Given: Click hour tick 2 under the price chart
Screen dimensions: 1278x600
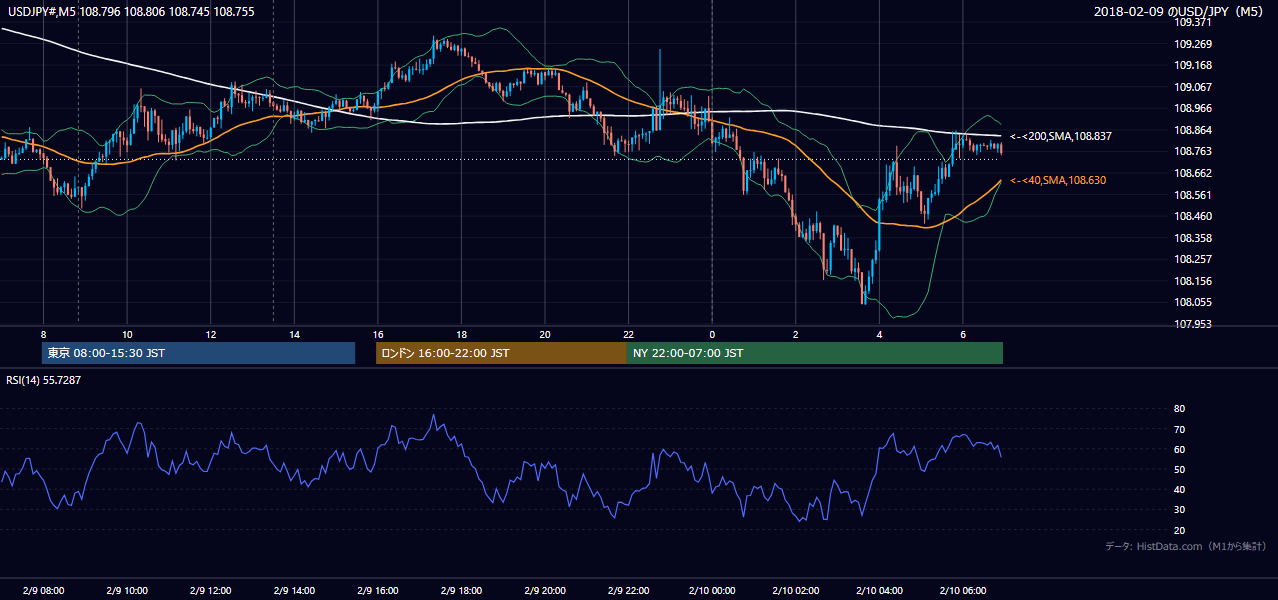Looking at the screenshot, I should (x=795, y=333).
